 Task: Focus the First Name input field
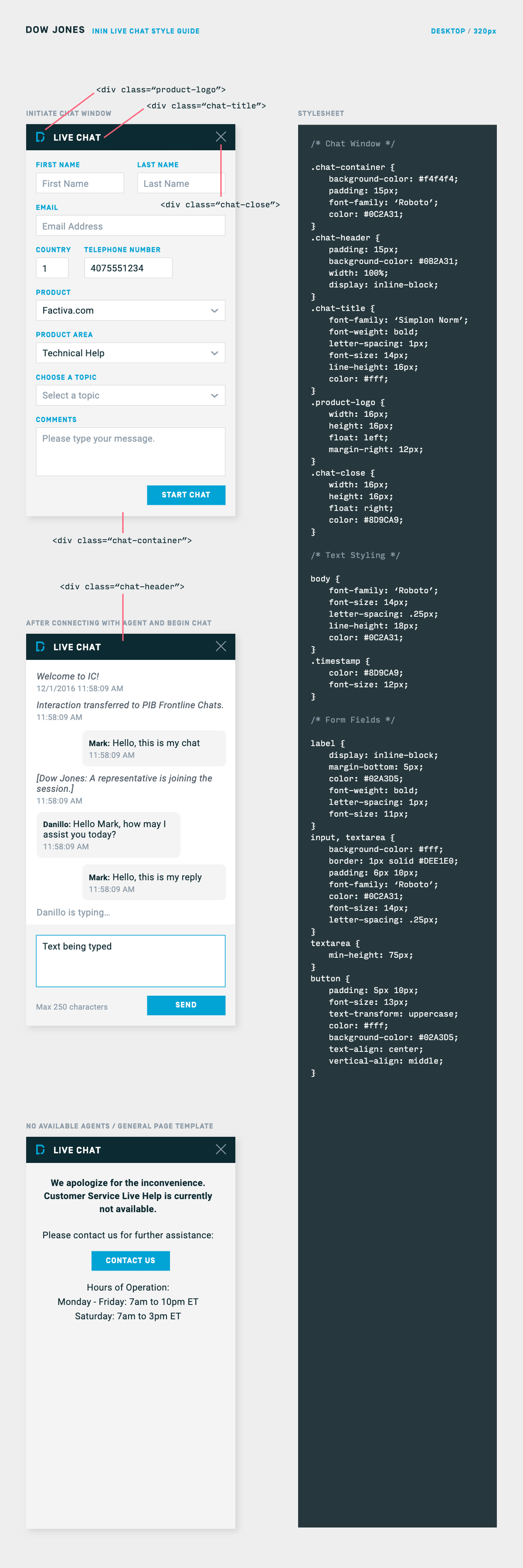pos(80,183)
